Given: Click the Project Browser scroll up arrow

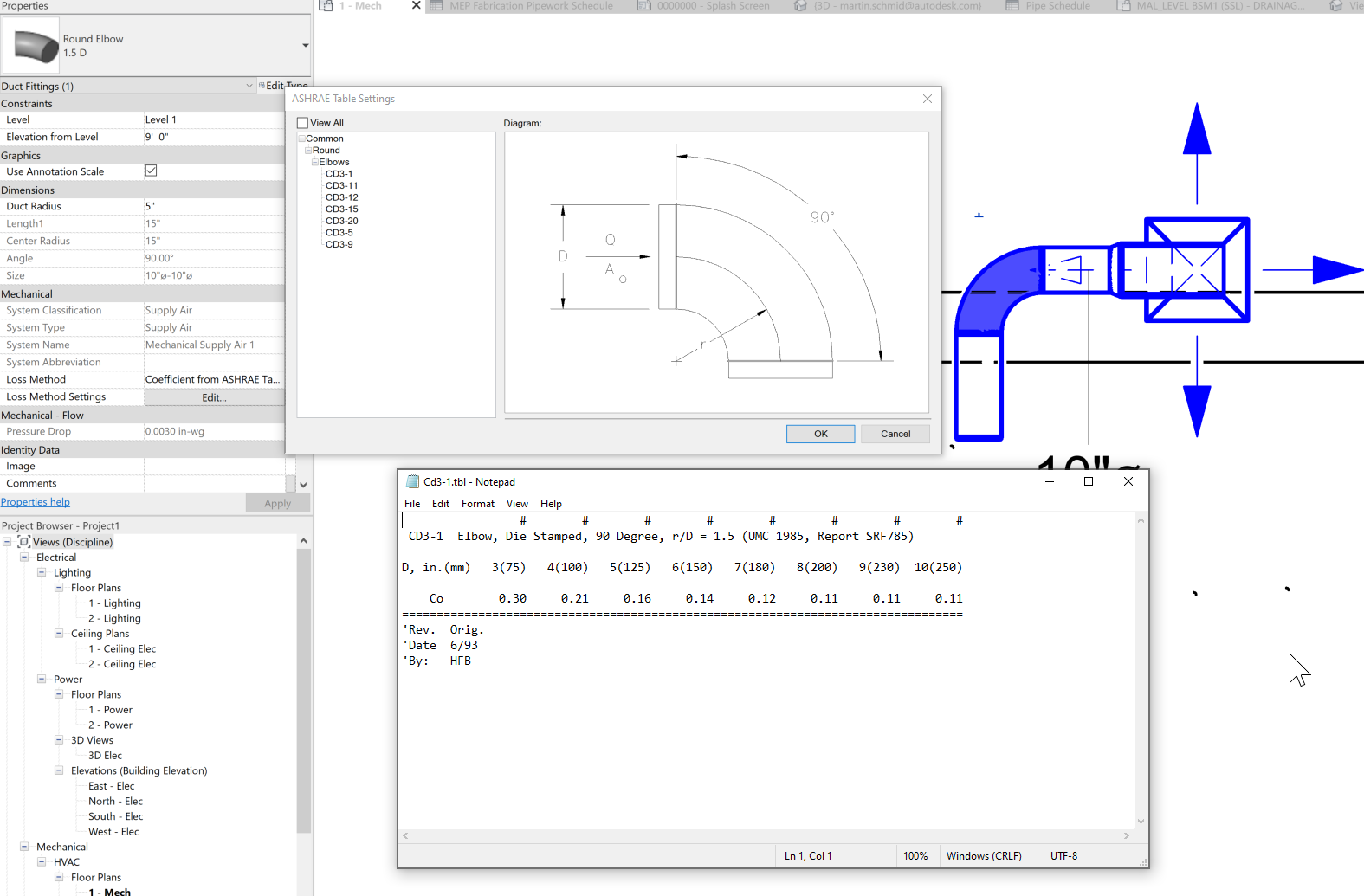Looking at the screenshot, I should (303, 541).
